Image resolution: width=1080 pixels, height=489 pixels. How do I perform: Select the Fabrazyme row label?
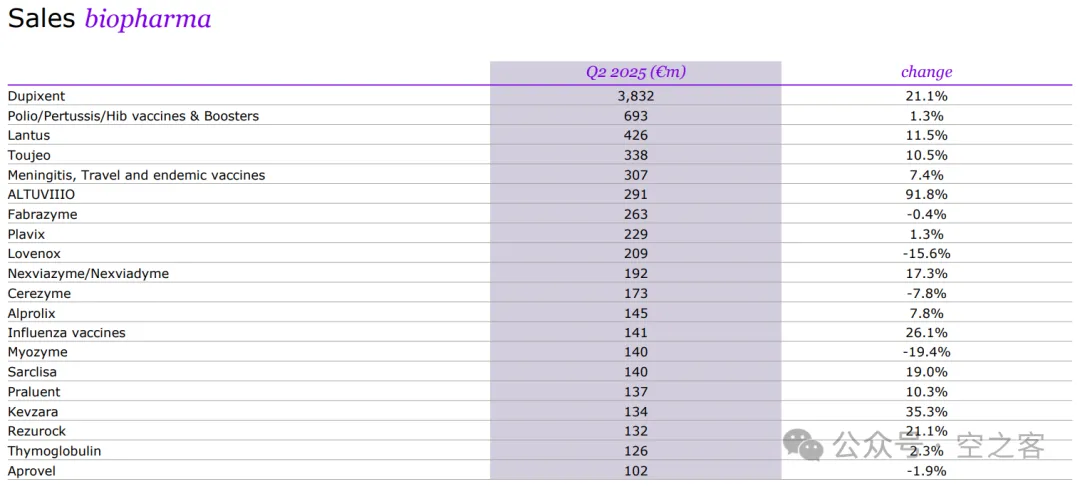tap(42, 214)
